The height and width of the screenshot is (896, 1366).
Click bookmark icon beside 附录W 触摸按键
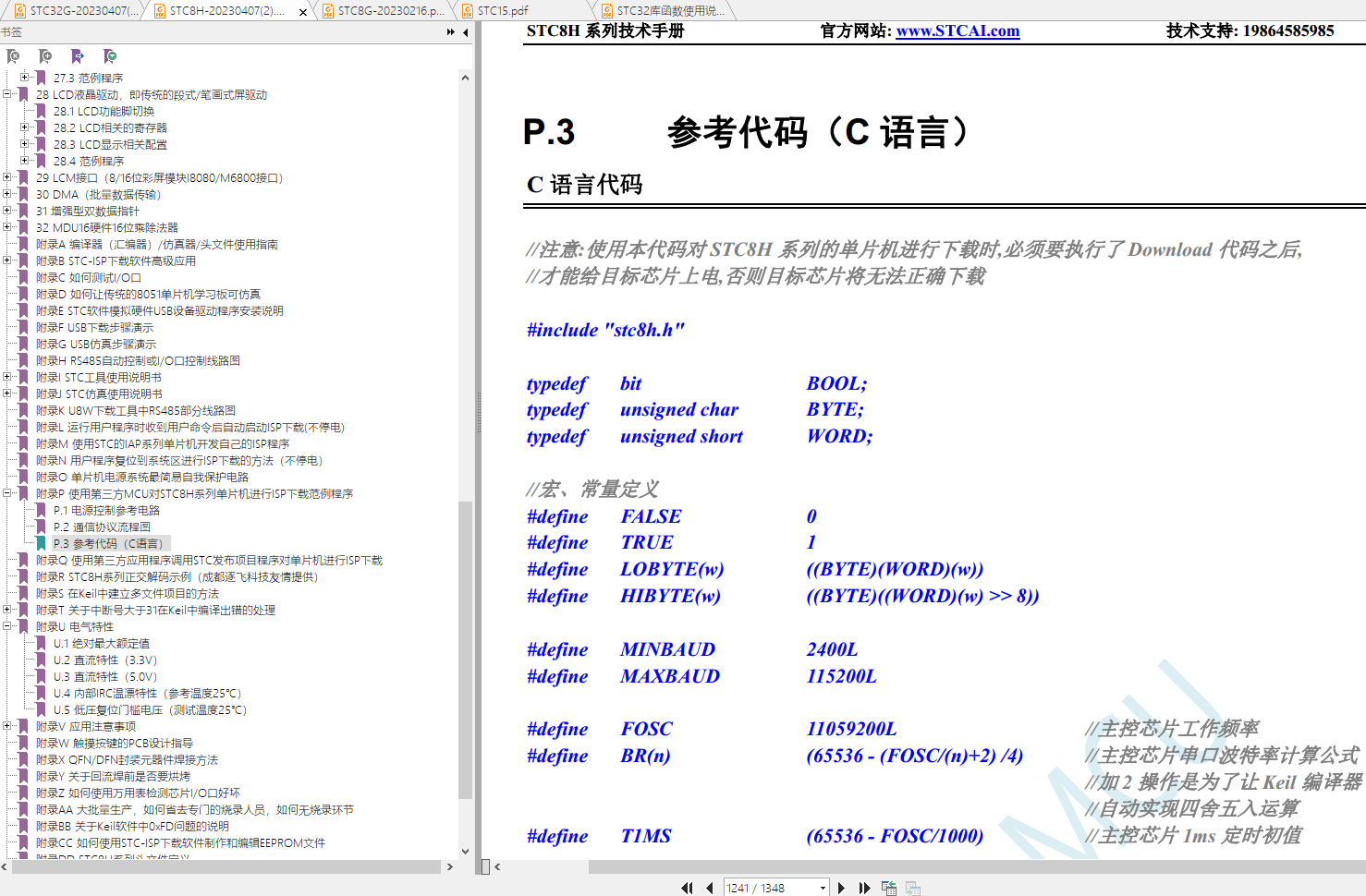point(23,743)
